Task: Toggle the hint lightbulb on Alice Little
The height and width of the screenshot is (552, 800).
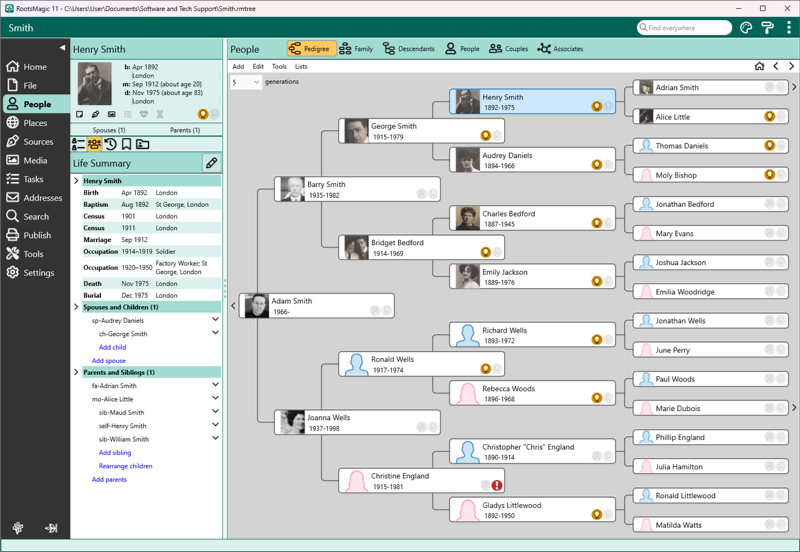Action: 769,117
